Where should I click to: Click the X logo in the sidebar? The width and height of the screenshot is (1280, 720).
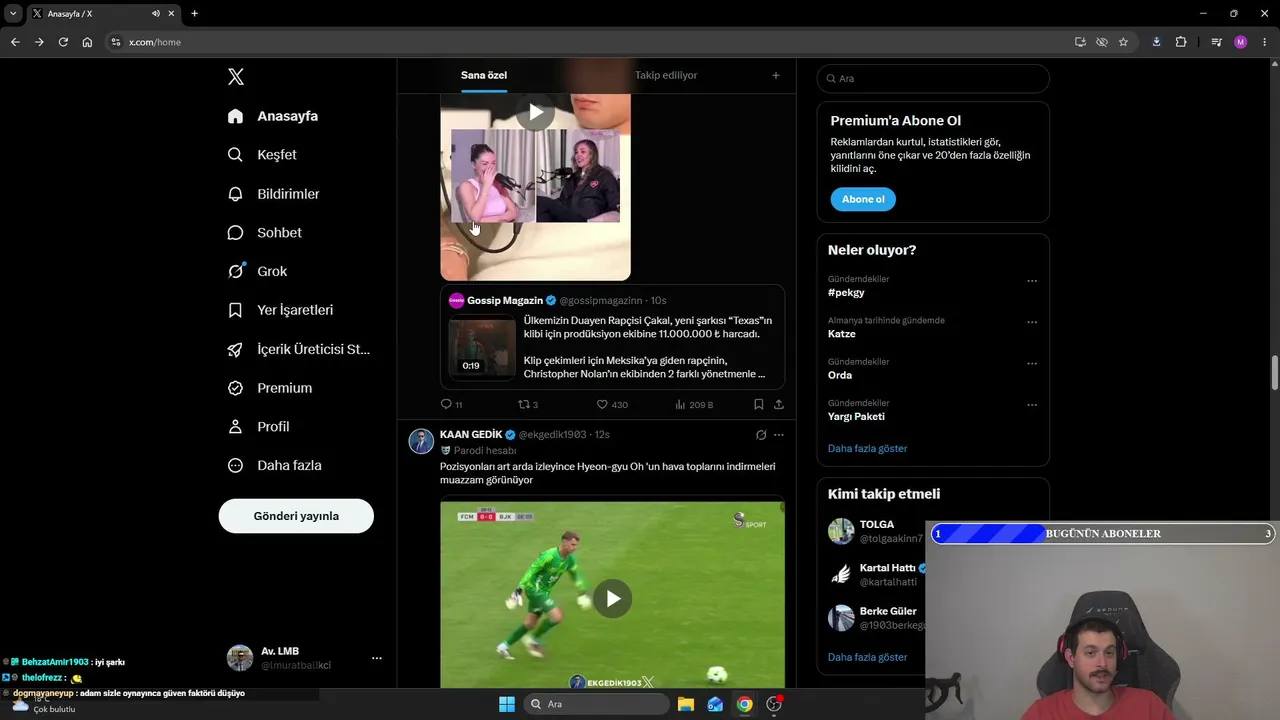pos(236,77)
